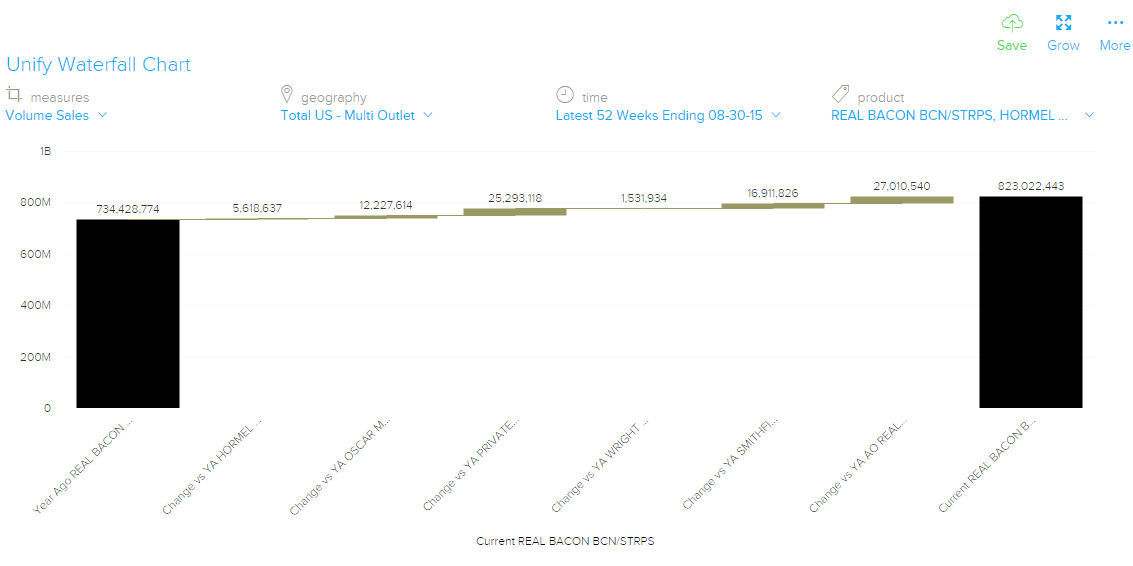Open the More options ellipsis

(x=1114, y=23)
